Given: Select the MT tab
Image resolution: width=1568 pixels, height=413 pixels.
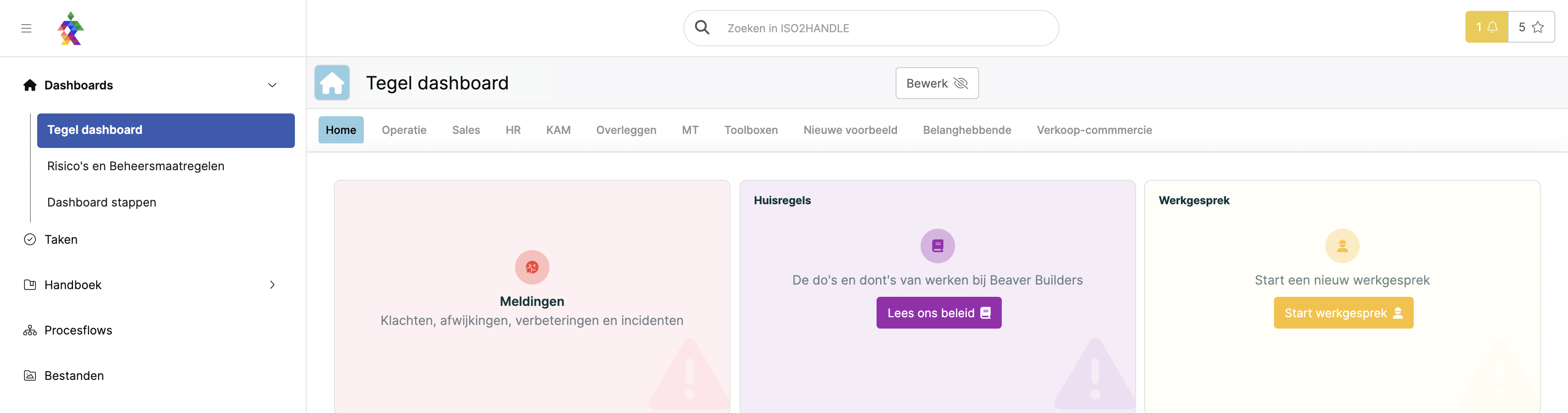Looking at the screenshot, I should 690,130.
